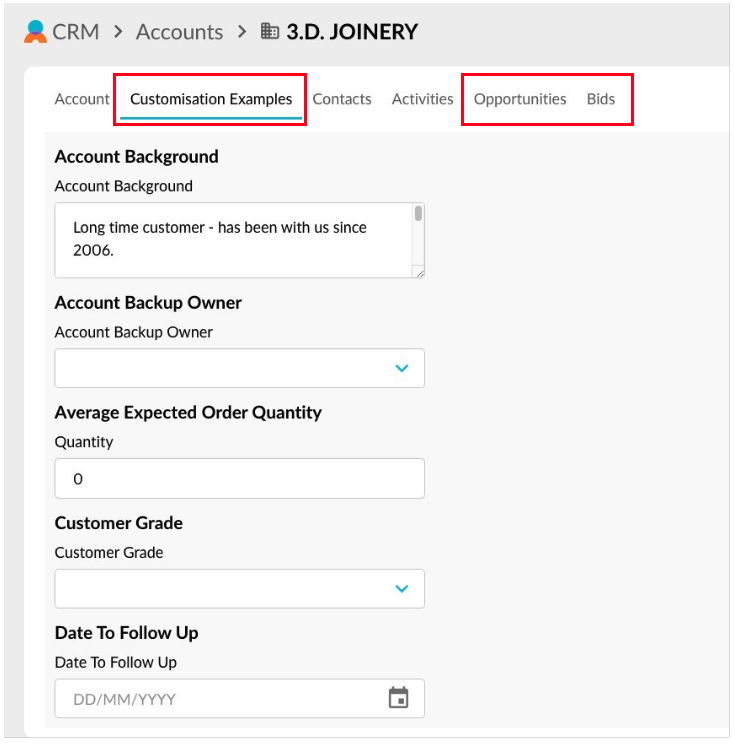Click the building icon beside 3.D. JOINERY
This screenshot has height=744, width=735.
coord(269,31)
